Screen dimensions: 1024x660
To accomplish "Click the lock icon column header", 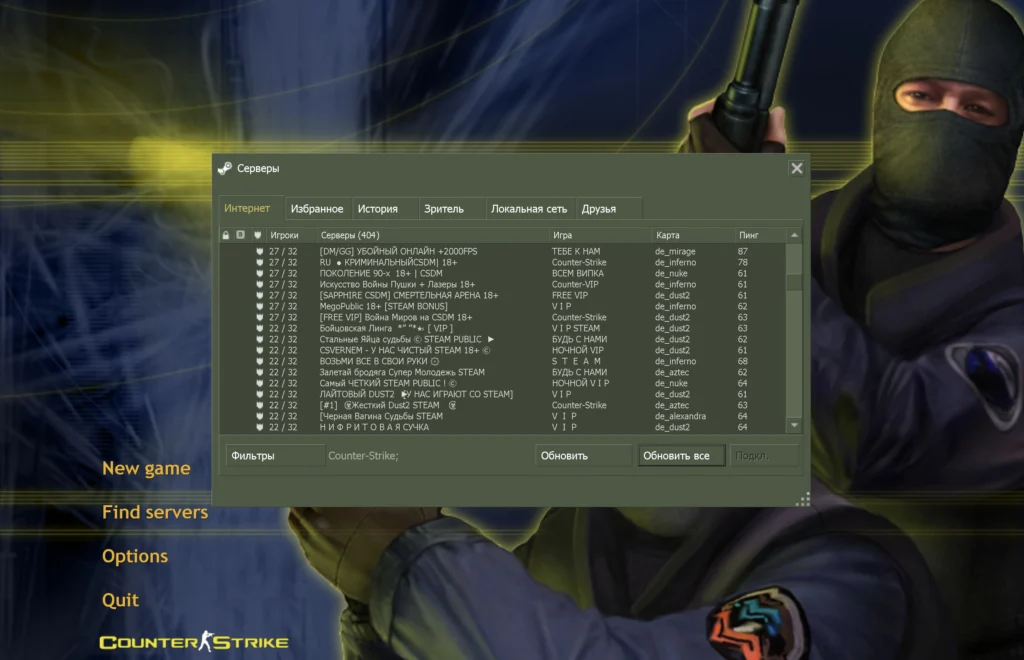I will [x=226, y=235].
